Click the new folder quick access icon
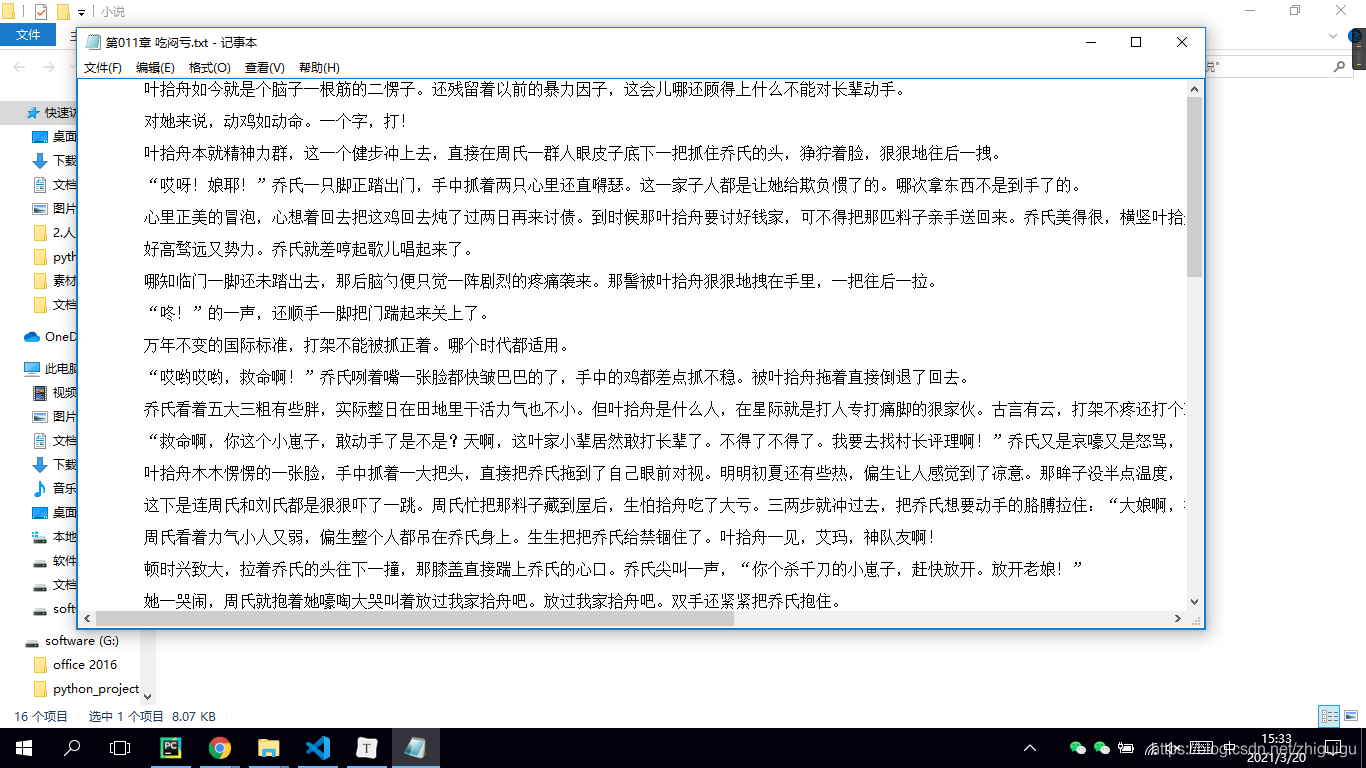 (63, 11)
